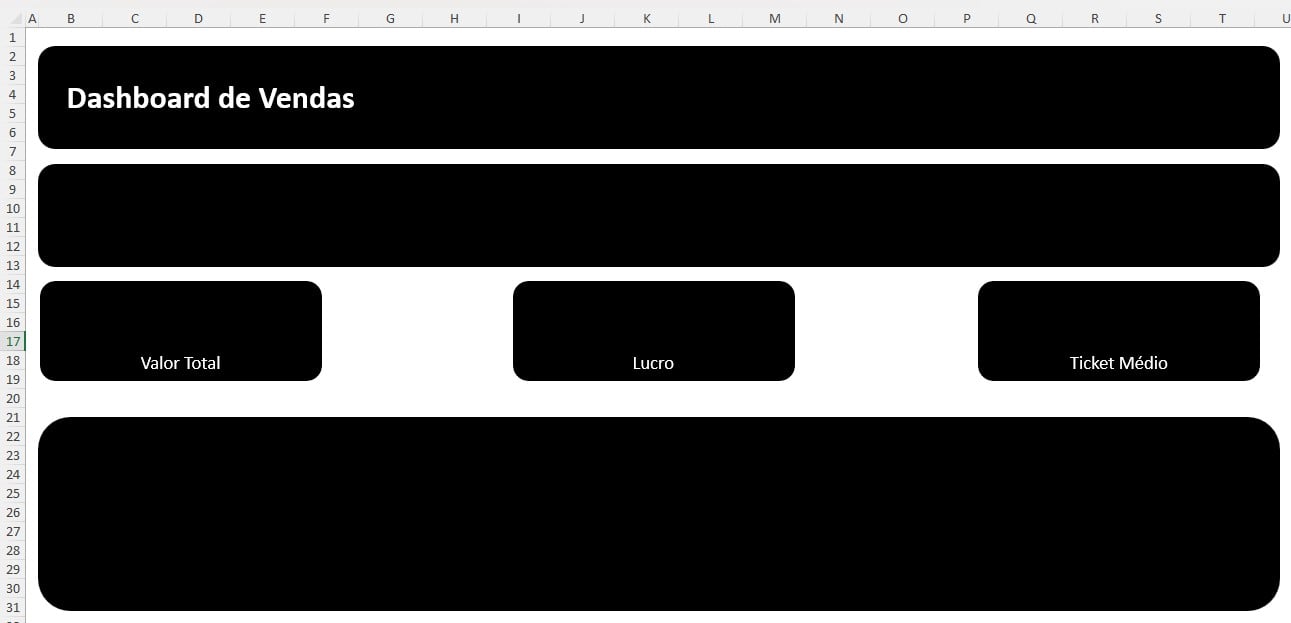
Task: Click column K header
Action: [x=646, y=18]
